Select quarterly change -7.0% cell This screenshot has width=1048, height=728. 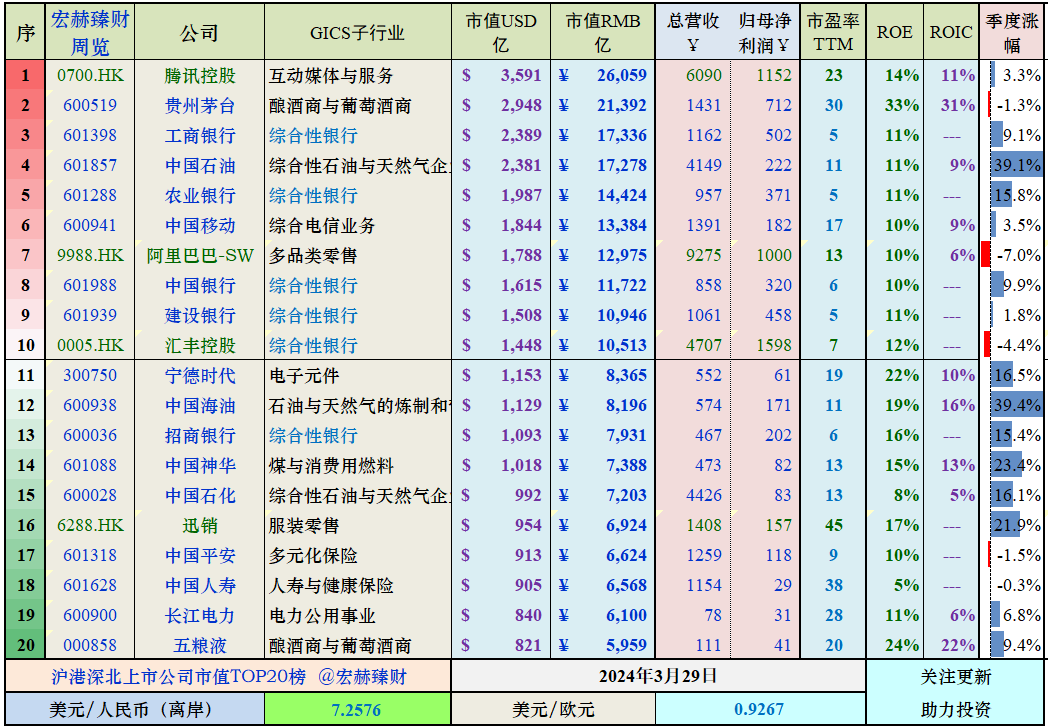(1012, 255)
